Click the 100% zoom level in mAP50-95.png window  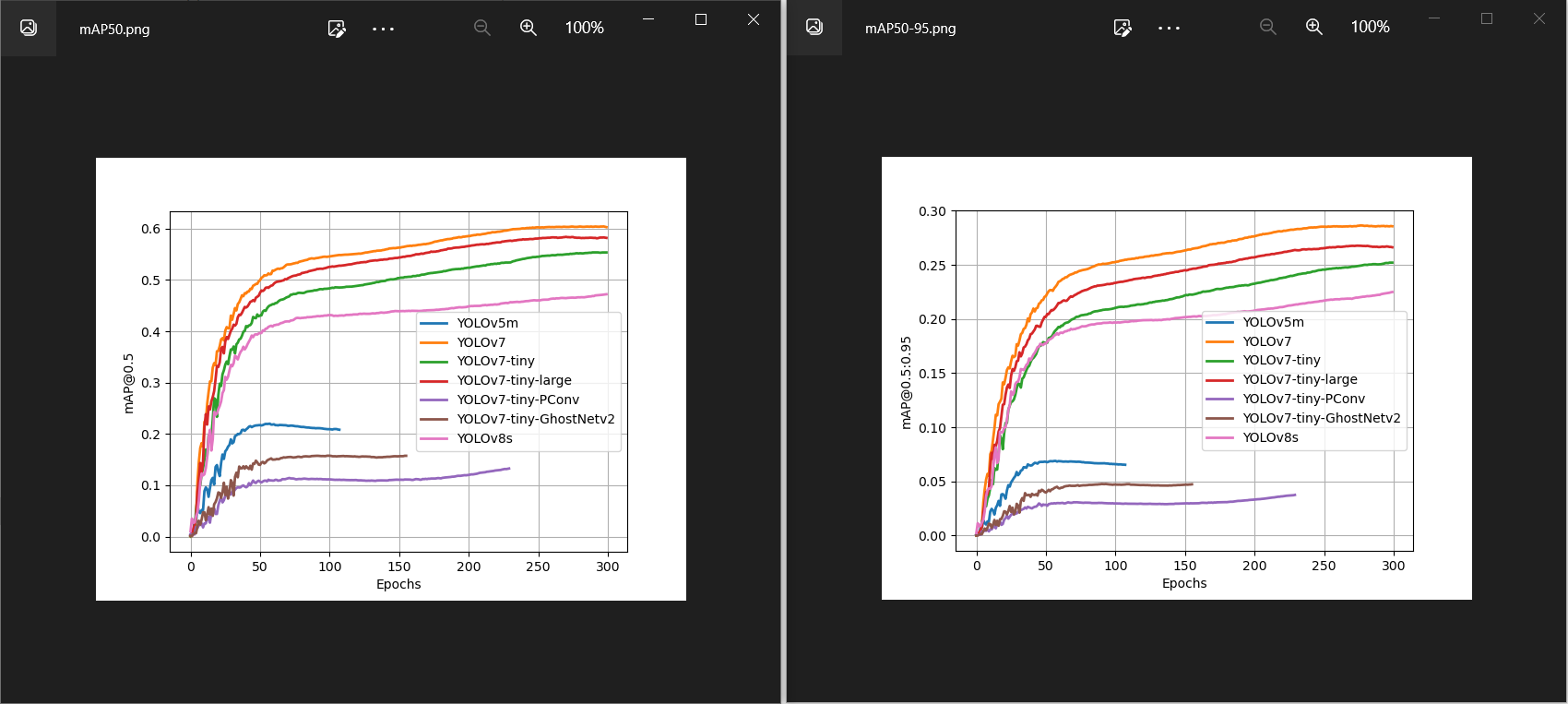click(x=1371, y=27)
